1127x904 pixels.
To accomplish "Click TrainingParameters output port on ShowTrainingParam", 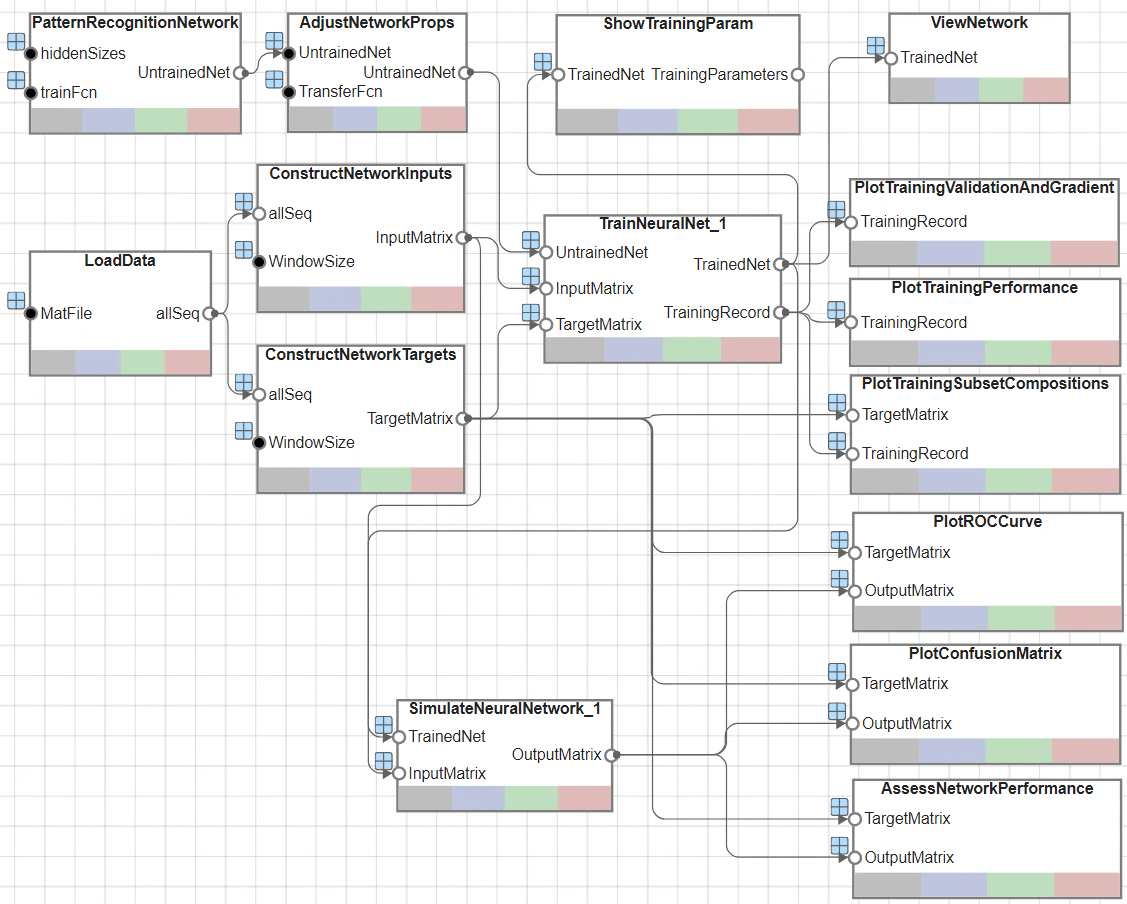I will click(x=797, y=74).
